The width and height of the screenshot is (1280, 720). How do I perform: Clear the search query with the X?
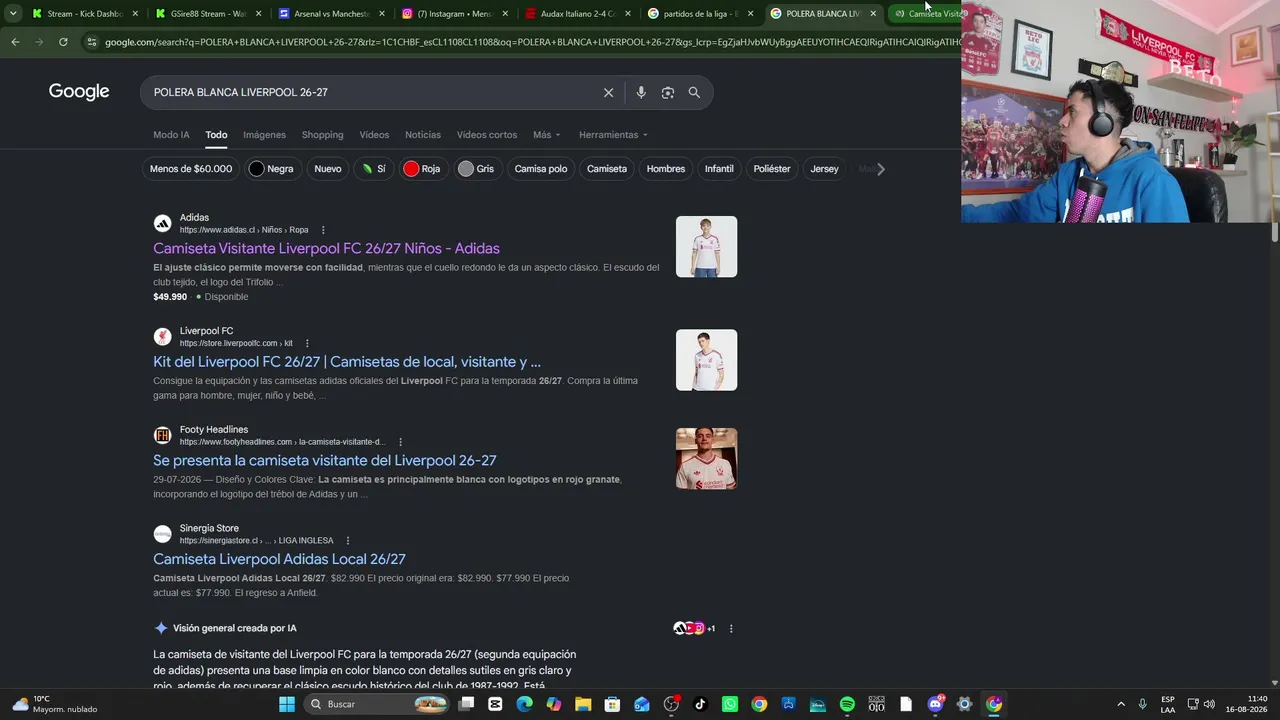pyautogui.click(x=608, y=93)
